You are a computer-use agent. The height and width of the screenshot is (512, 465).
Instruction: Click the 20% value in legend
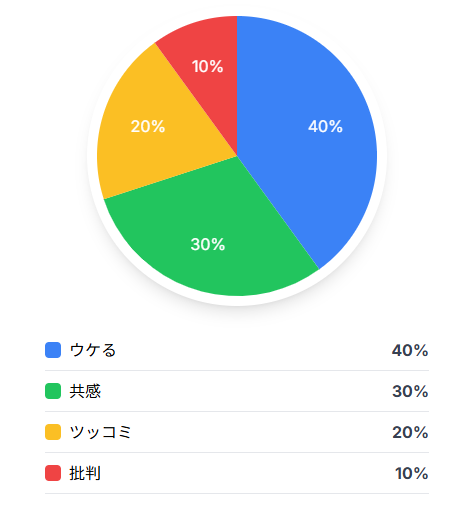410,432
